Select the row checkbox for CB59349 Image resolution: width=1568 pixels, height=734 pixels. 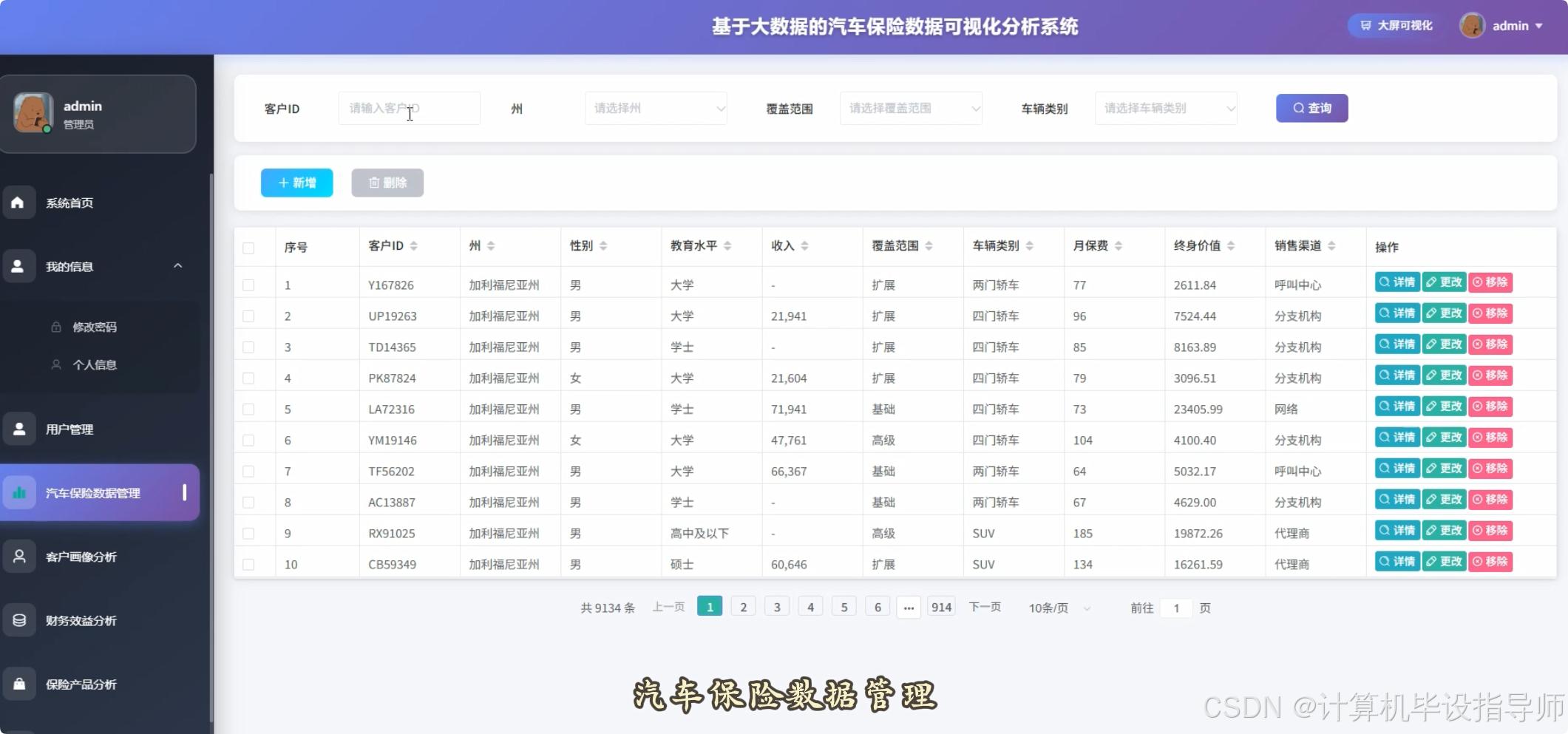(x=249, y=563)
